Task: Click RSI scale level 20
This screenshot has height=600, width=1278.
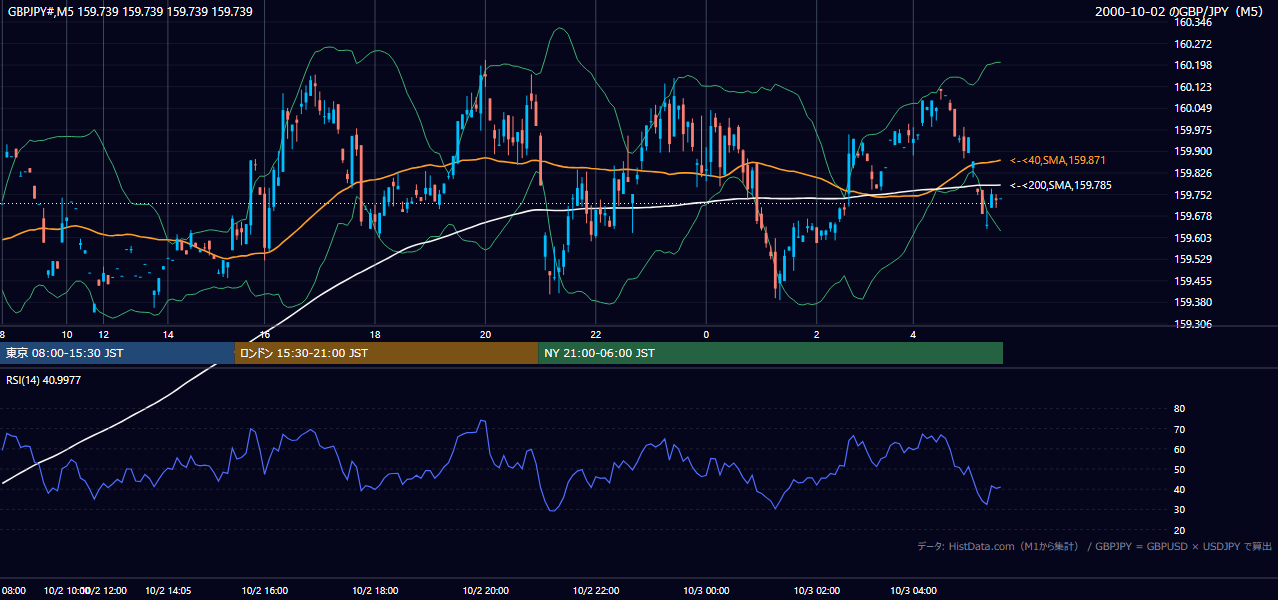Action: 1180,530
